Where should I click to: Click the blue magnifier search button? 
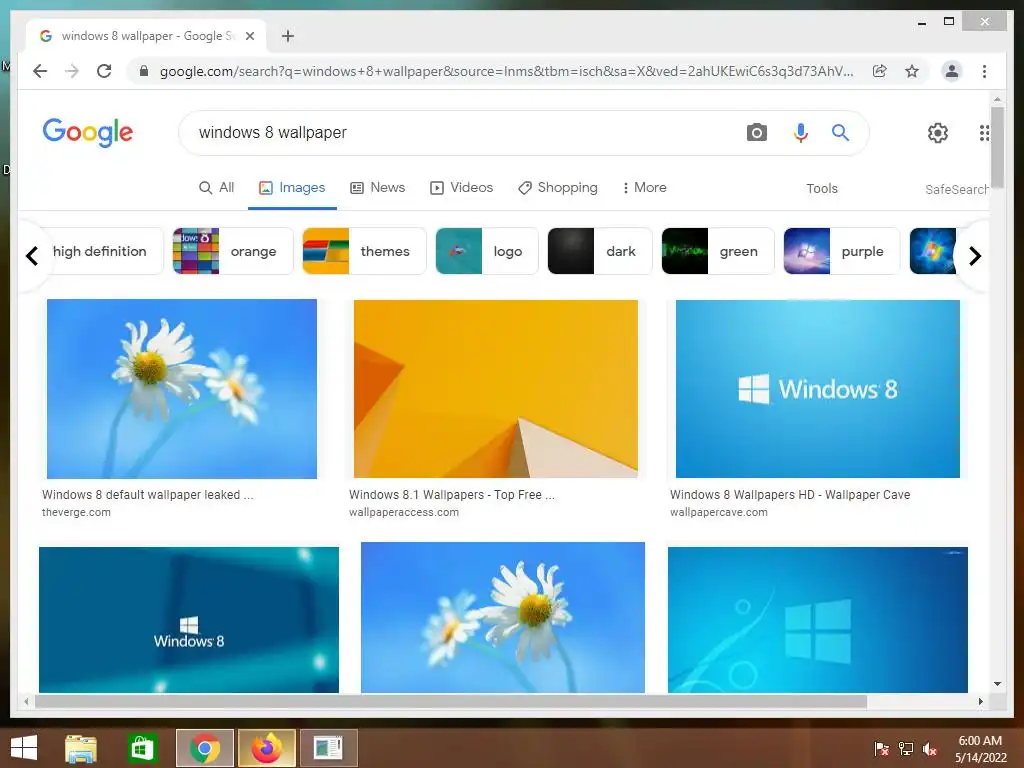tap(840, 133)
